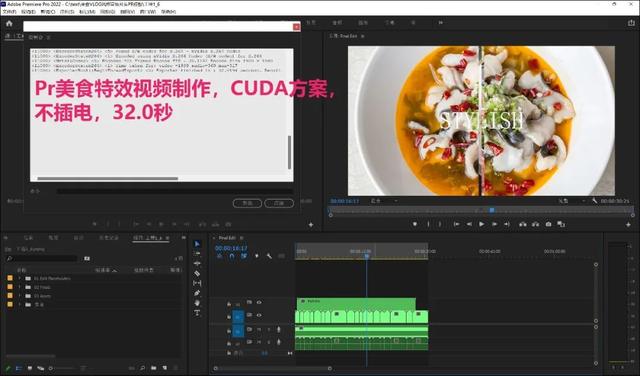Select the Pen tool
Viewport: 640px width, 376px height.
(x=197, y=293)
